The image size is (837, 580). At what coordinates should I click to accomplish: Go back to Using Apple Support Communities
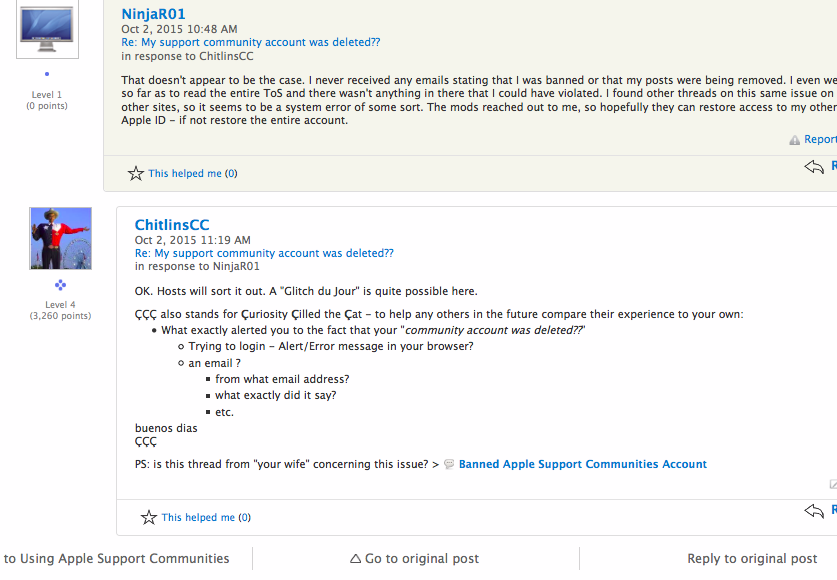pyautogui.click(x=117, y=559)
